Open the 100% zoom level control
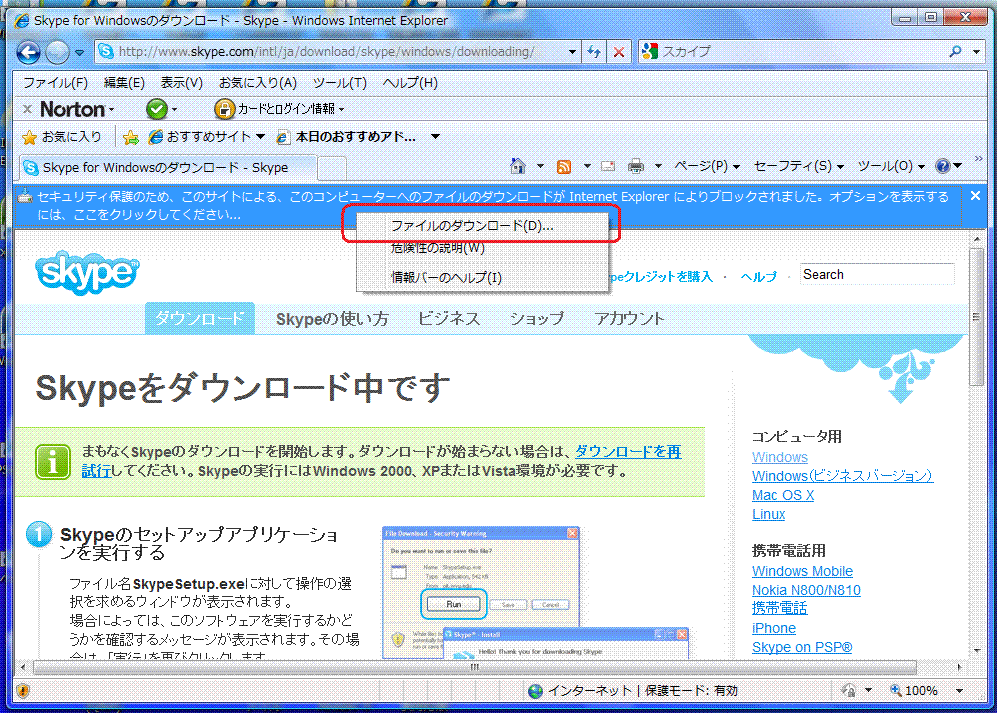Image resolution: width=997 pixels, height=713 pixels. tap(926, 691)
